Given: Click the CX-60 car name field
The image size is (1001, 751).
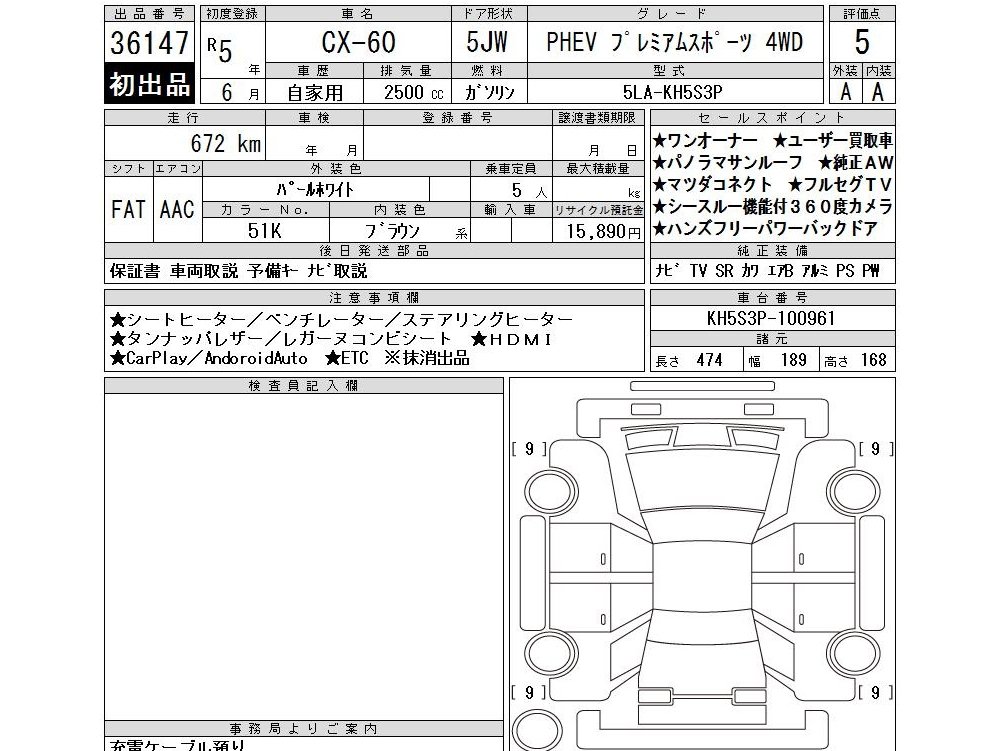Looking at the screenshot, I should coord(358,42).
